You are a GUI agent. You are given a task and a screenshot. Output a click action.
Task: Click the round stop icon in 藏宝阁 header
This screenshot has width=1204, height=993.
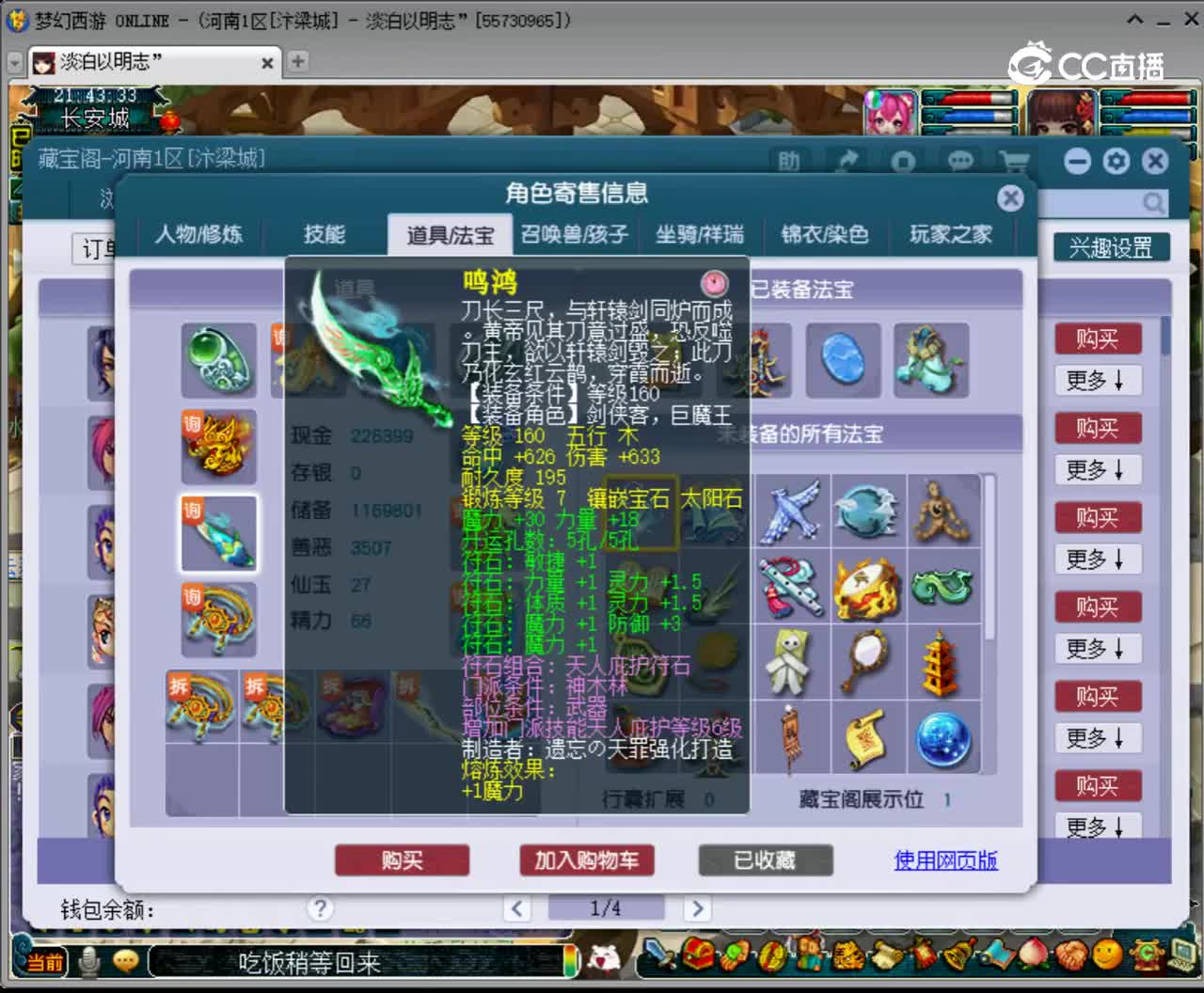pos(903,162)
